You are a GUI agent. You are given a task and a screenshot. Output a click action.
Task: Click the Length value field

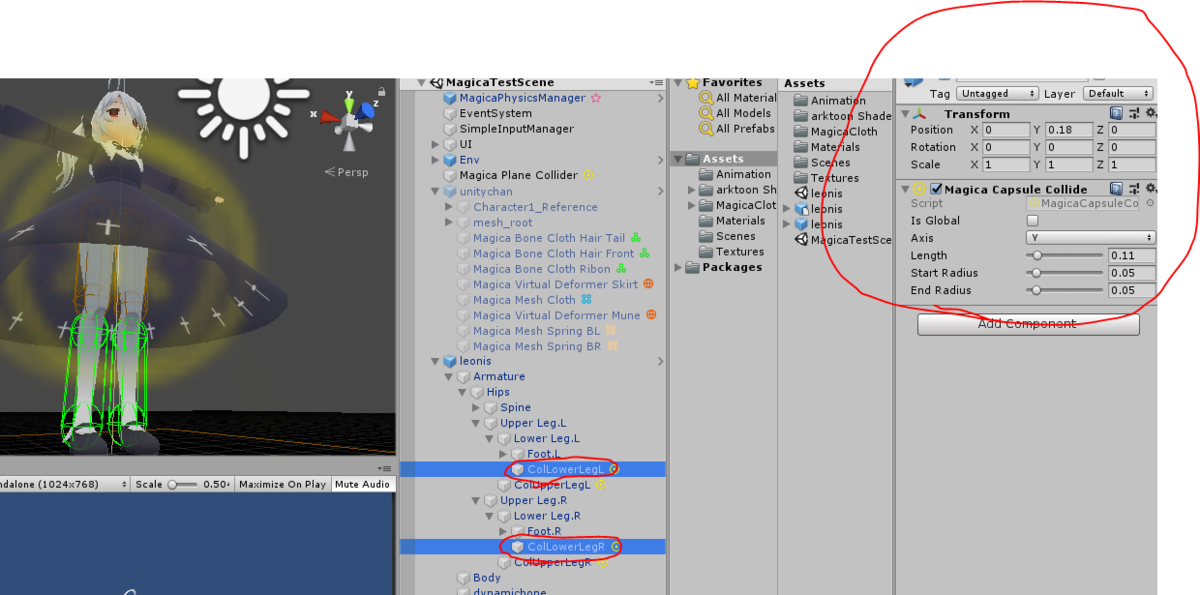(1132, 256)
